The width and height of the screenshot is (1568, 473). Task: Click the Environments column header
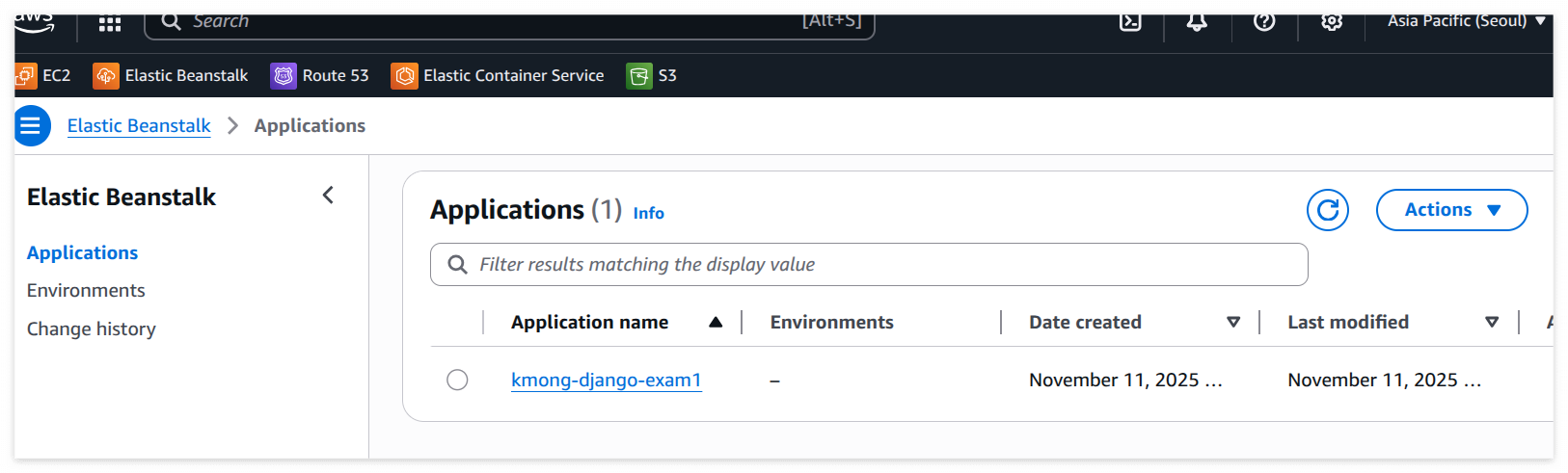(x=831, y=322)
